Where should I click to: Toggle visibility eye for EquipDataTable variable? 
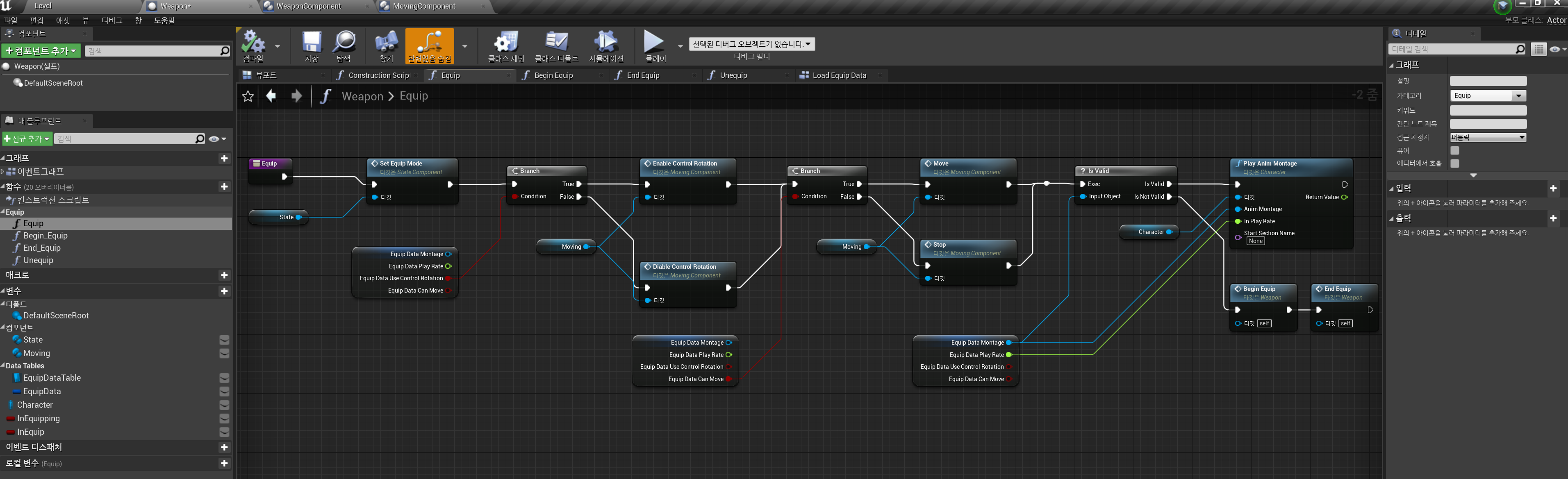[x=224, y=378]
